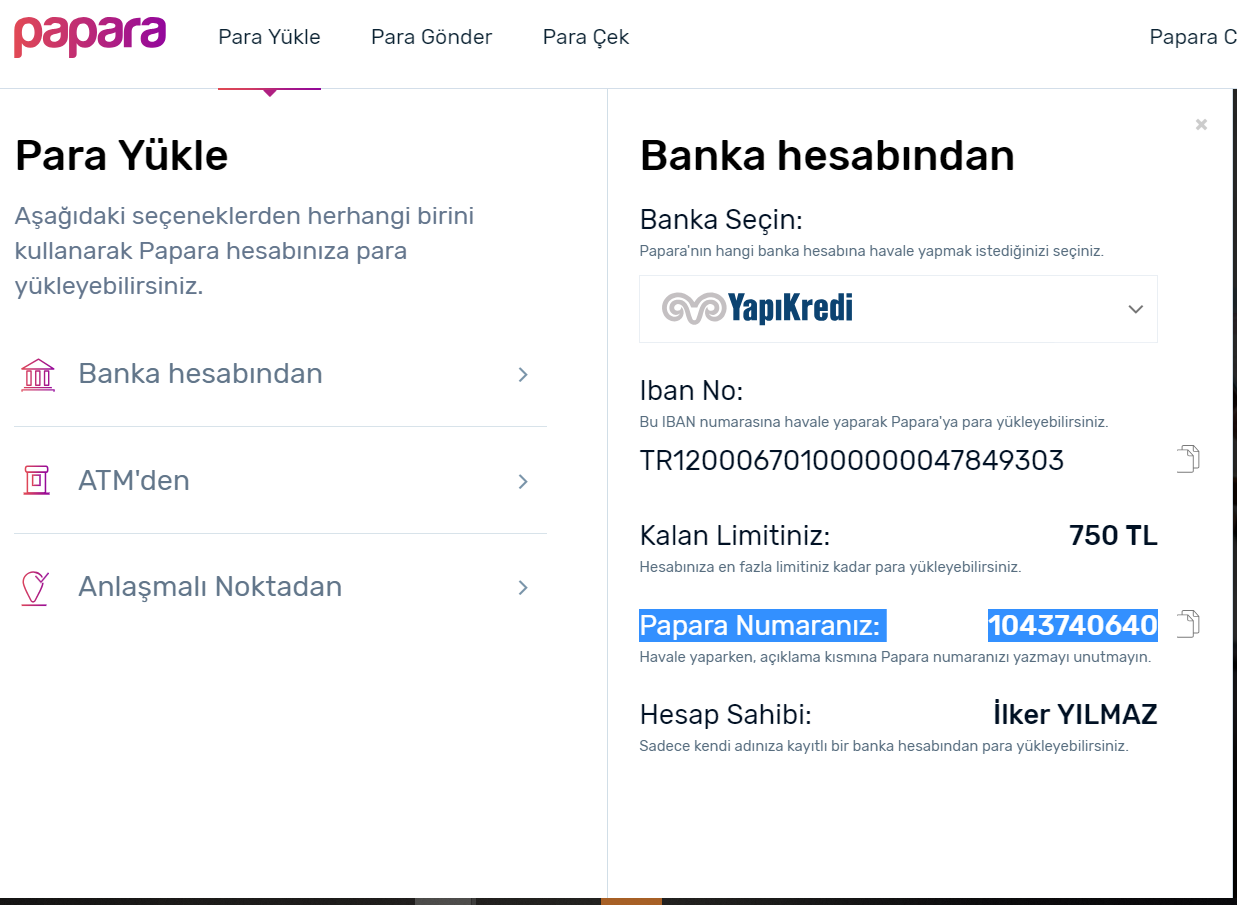
Task: Open the bank selection dropdown
Action: click(x=1135, y=309)
